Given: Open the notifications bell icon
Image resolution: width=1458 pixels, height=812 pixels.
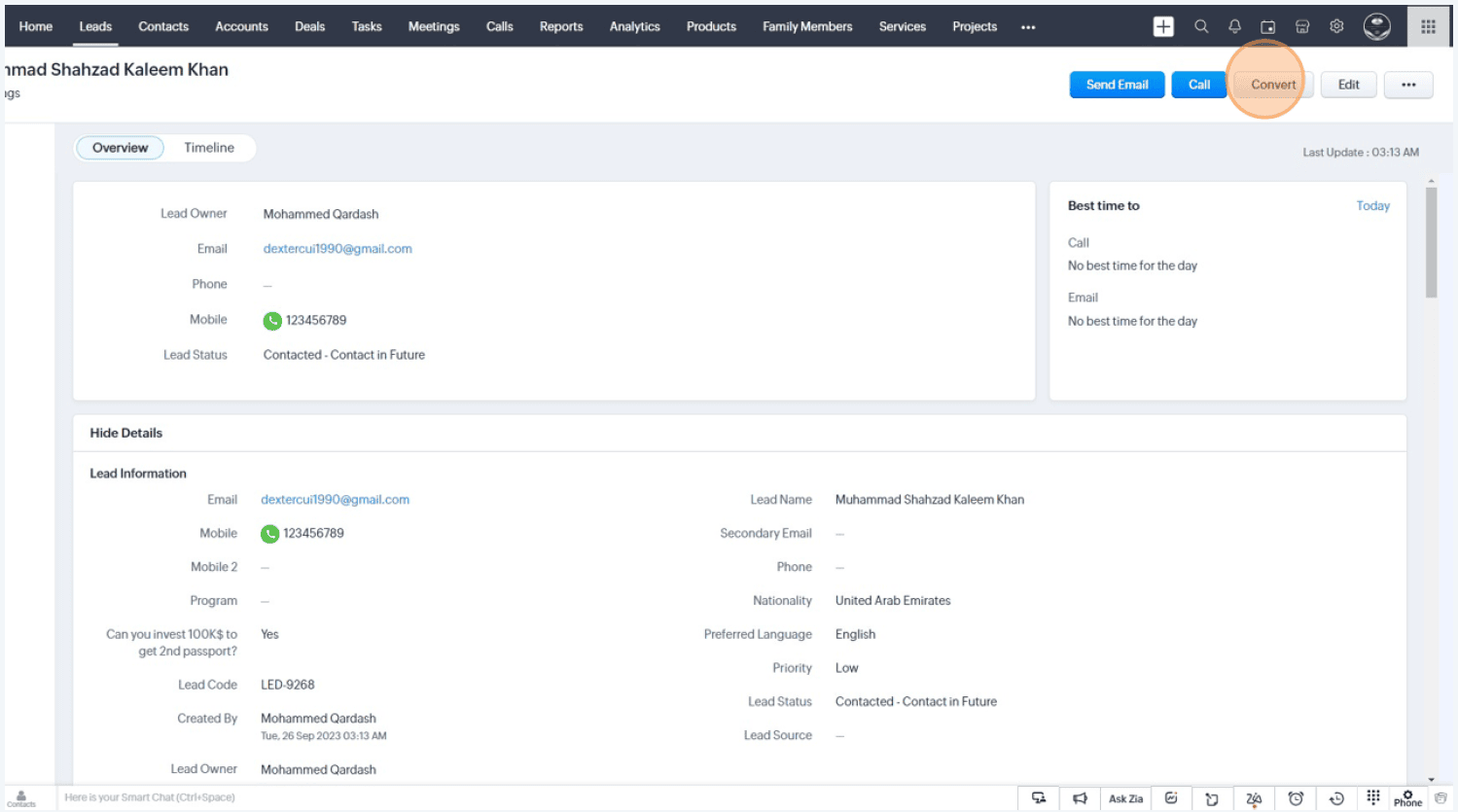Looking at the screenshot, I should [1234, 26].
